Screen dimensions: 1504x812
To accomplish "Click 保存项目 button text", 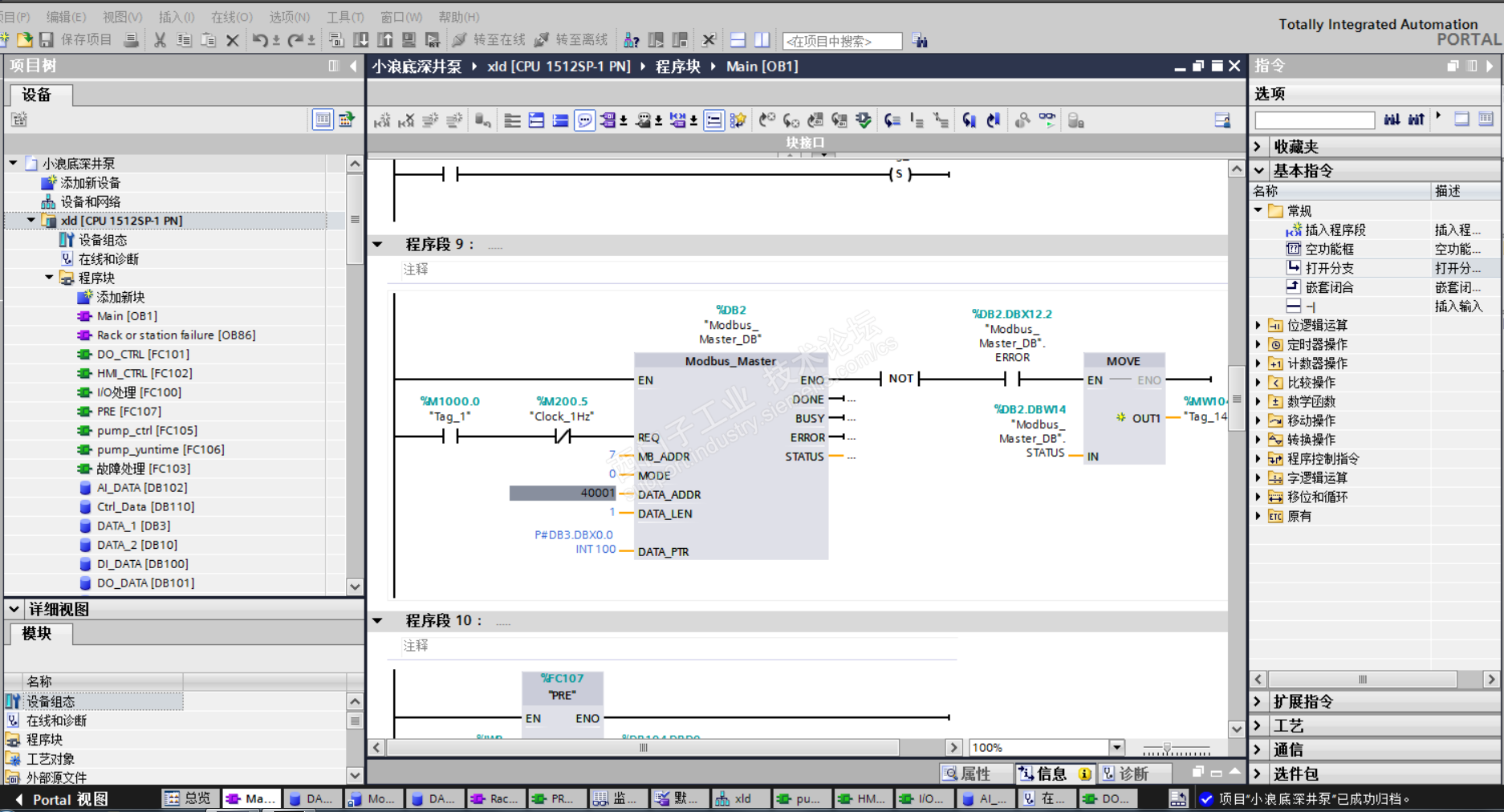I will pyautogui.click(x=86, y=40).
